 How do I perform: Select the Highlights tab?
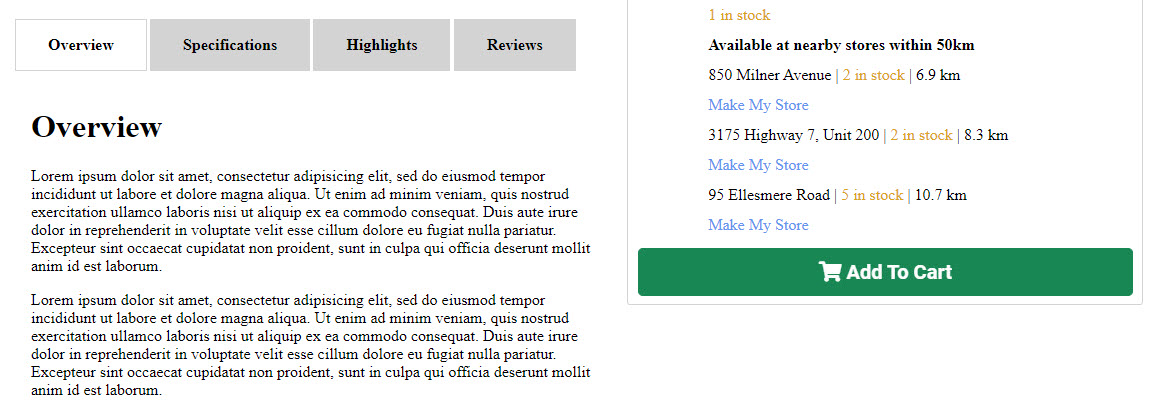coord(382,45)
